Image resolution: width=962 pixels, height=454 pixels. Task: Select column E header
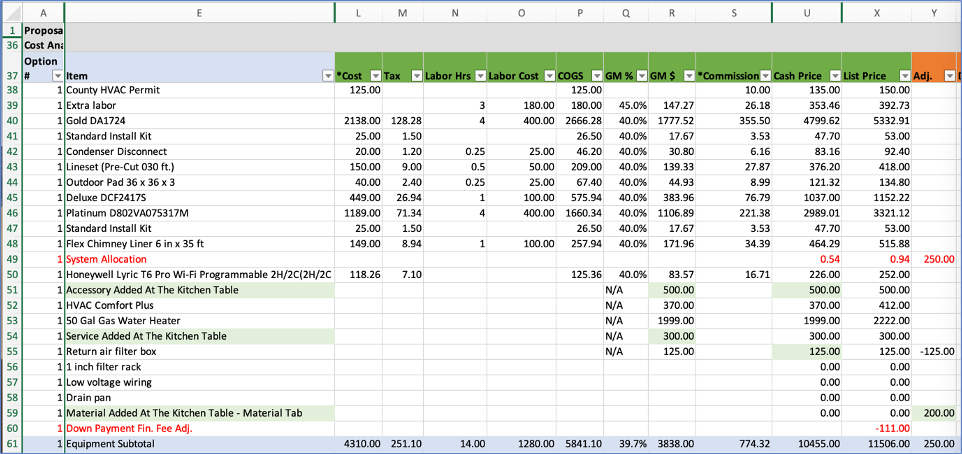(x=199, y=12)
